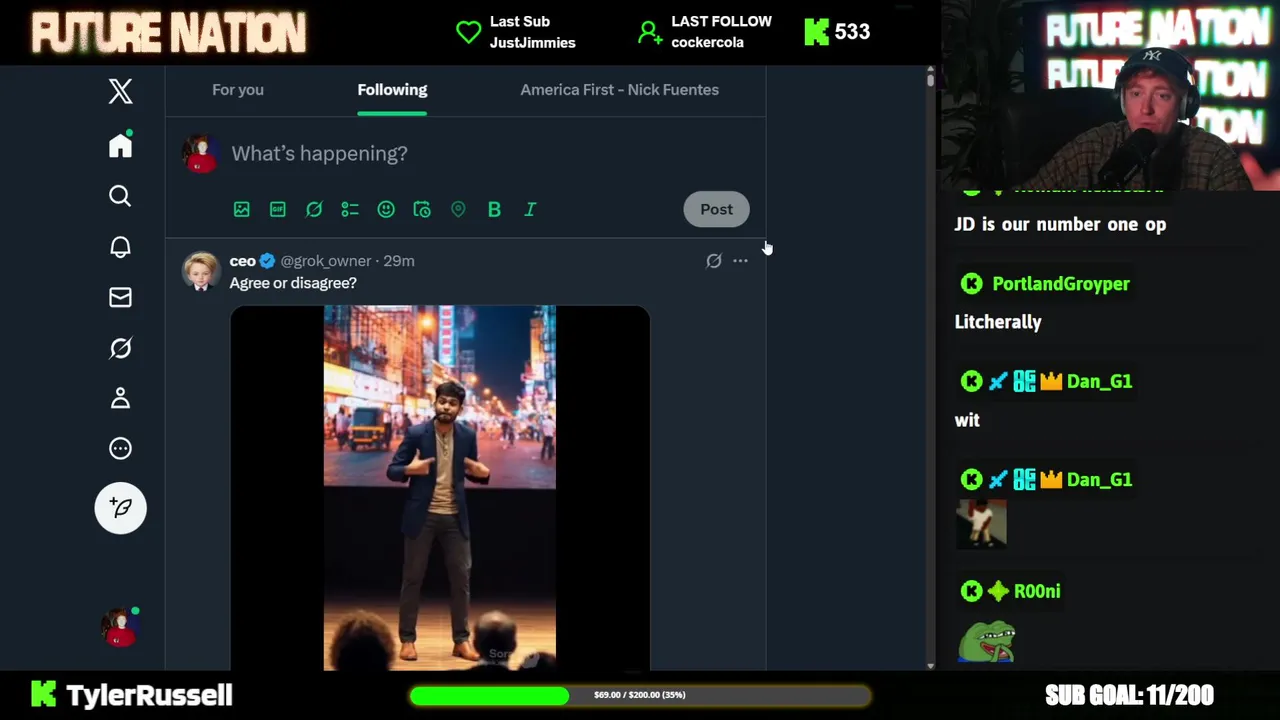Click the Last Sub heart icon
This screenshot has height=720, width=1280.
468,32
